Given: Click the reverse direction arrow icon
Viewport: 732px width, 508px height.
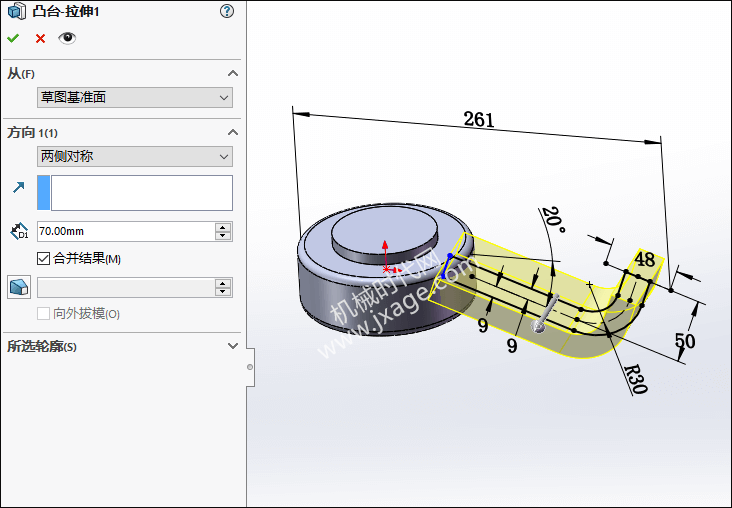Looking at the screenshot, I should 19,187.
